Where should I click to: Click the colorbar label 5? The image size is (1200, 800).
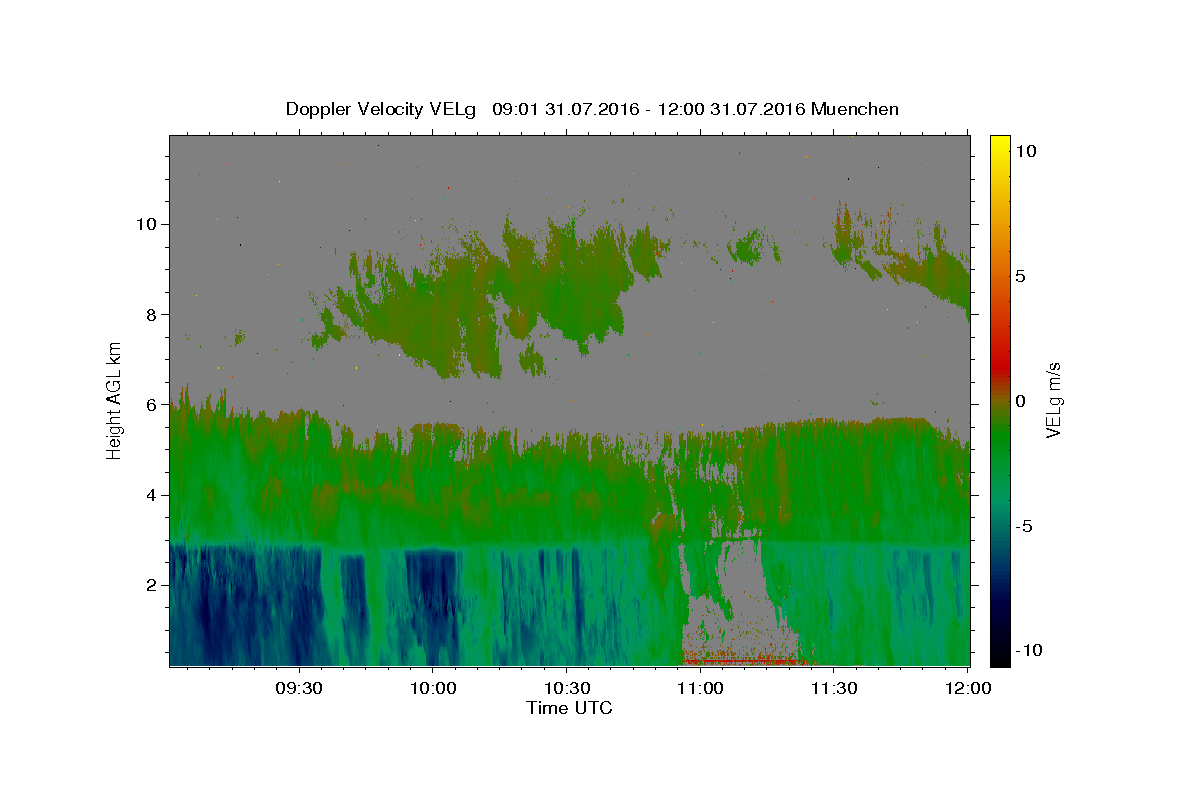(x=1020, y=276)
